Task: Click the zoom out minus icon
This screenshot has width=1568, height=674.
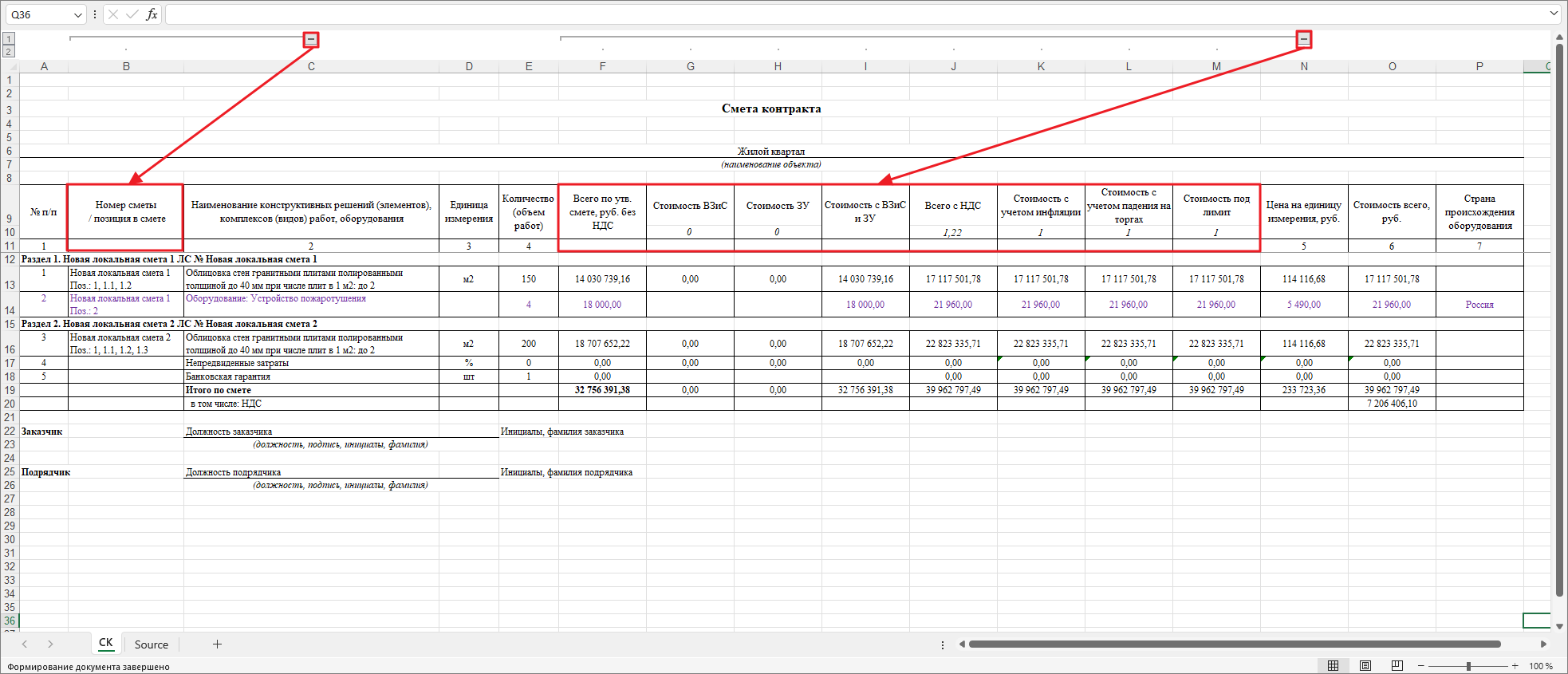Action: tap(1420, 665)
